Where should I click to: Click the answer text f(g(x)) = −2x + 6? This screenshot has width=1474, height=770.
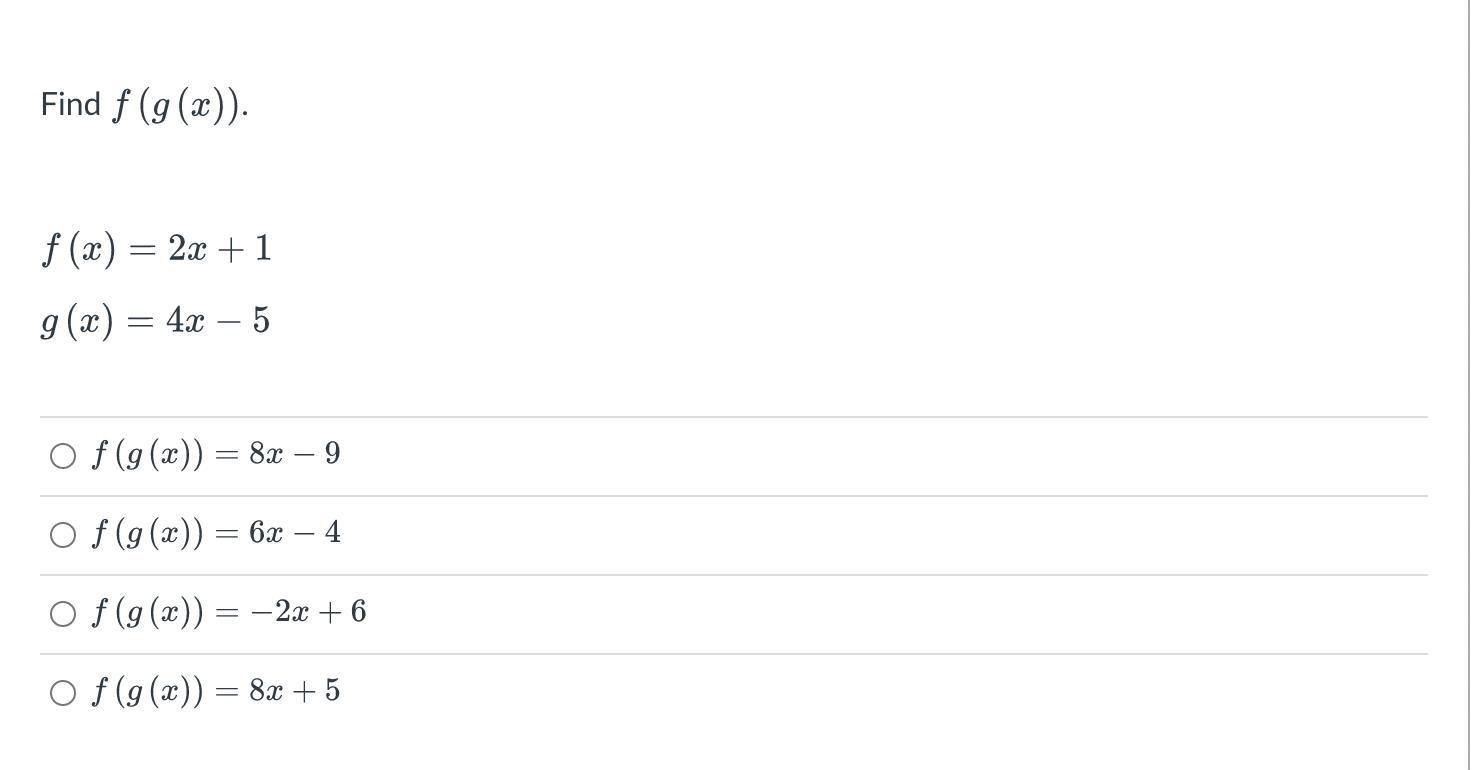(228, 612)
